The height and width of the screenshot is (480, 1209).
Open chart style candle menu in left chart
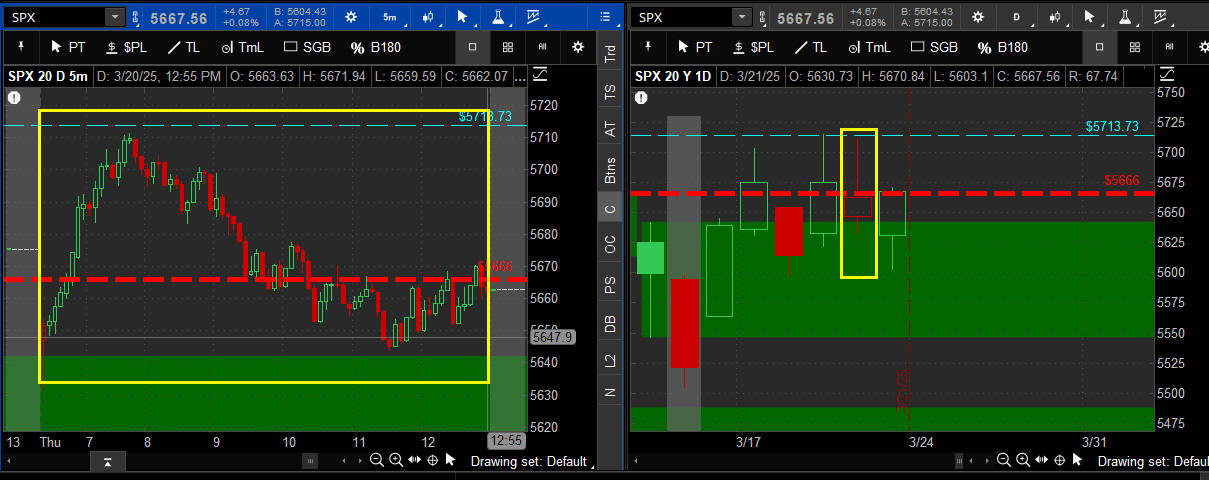tap(427, 17)
